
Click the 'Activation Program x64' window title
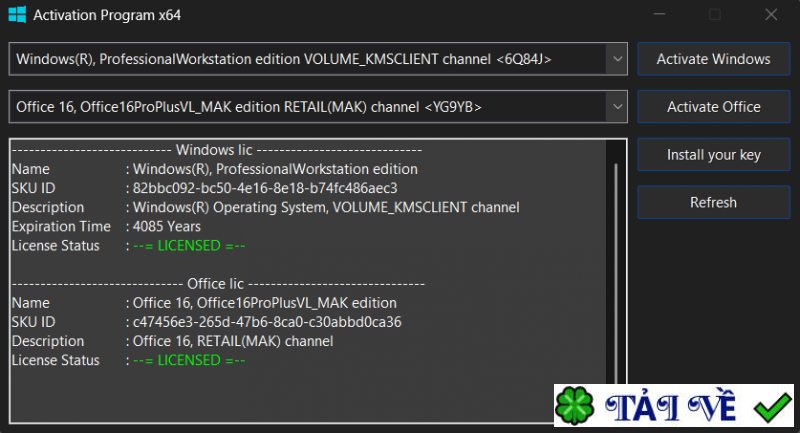click(107, 15)
